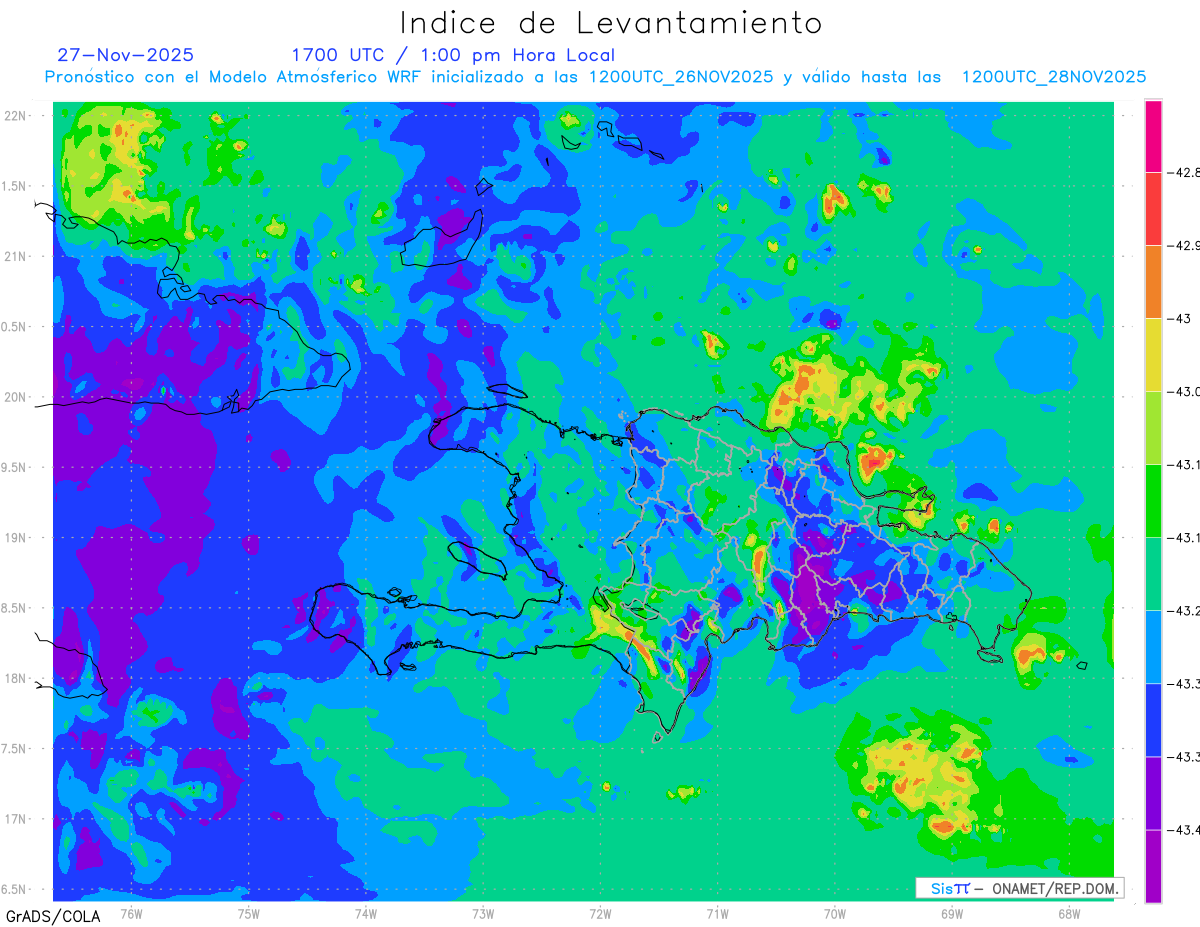
Task: Click the '1700 UTC / 1:00 pm Hora Local' text
Action: tap(453, 55)
